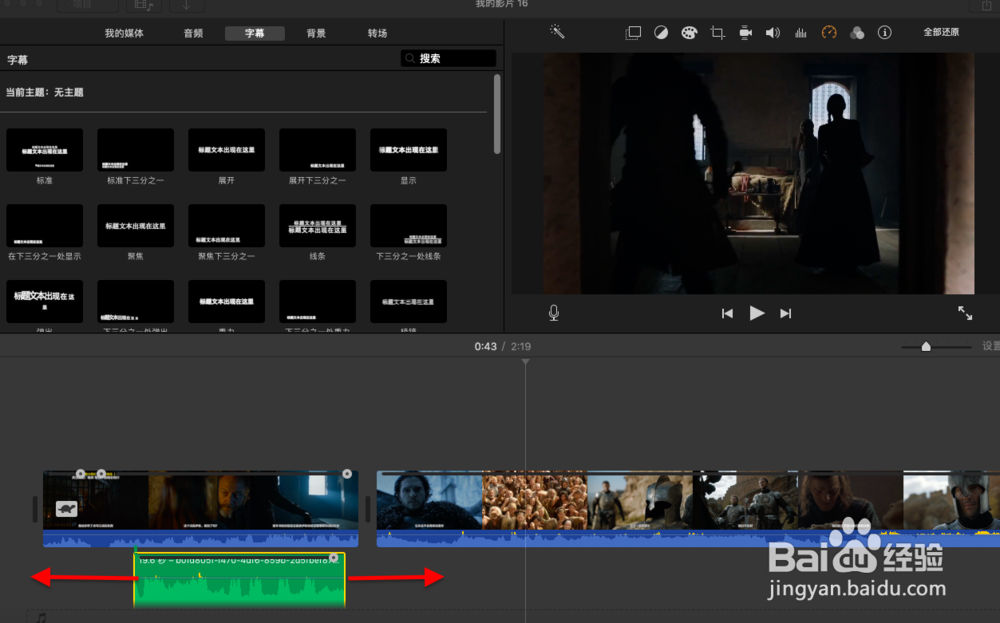Play the movie in the viewer
This screenshot has width=1000, height=623.
point(756,313)
